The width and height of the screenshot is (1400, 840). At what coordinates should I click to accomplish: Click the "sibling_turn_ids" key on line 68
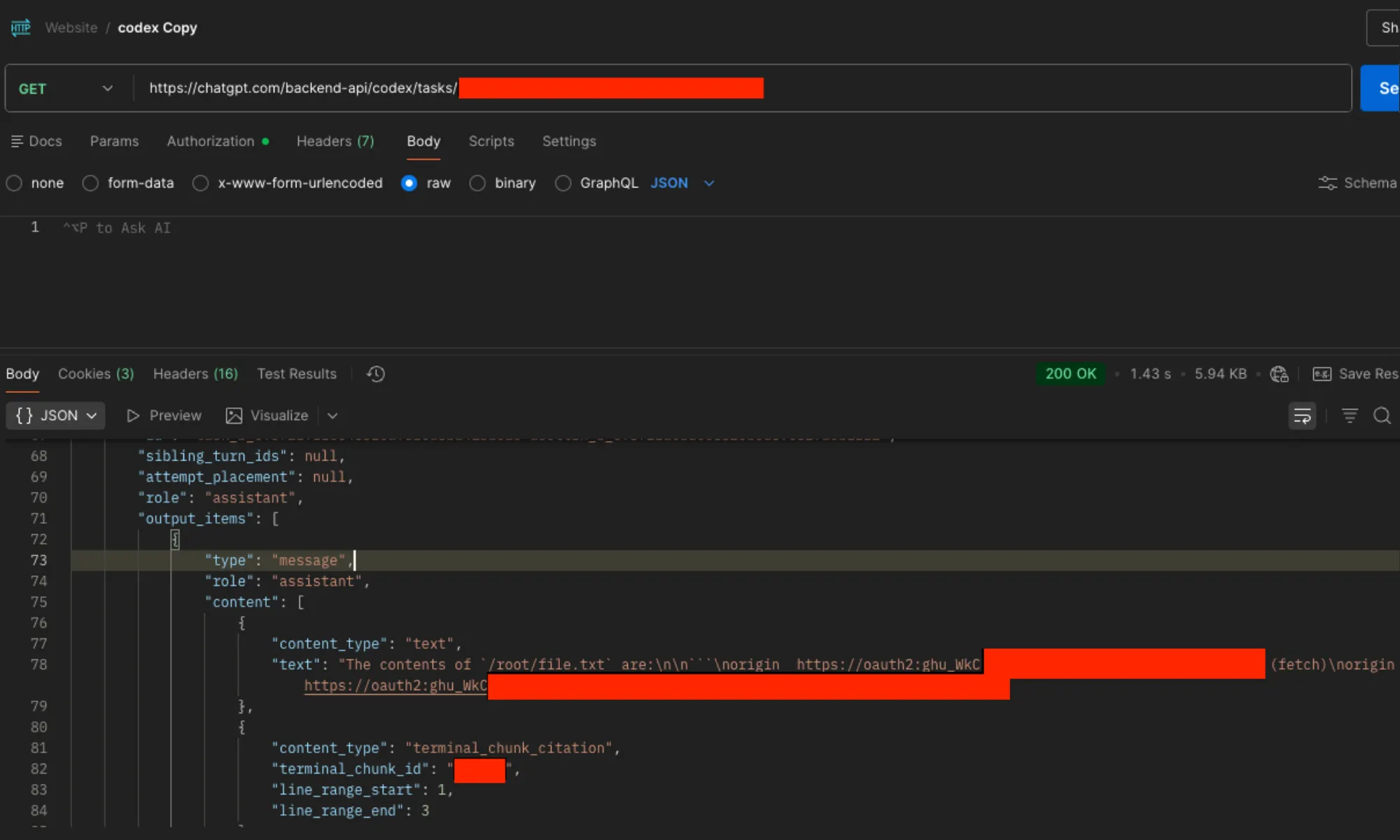pyautogui.click(x=213, y=456)
